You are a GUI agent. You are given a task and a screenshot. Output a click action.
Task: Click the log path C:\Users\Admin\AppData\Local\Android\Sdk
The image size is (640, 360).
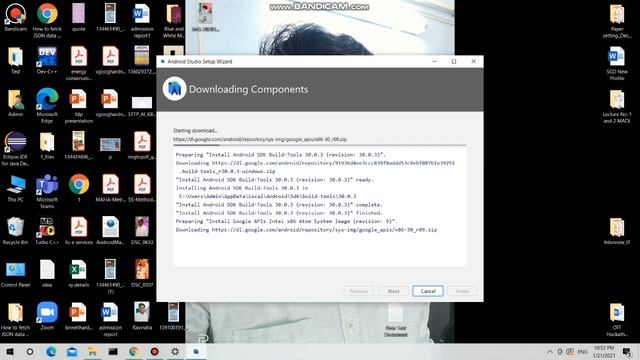267,196
